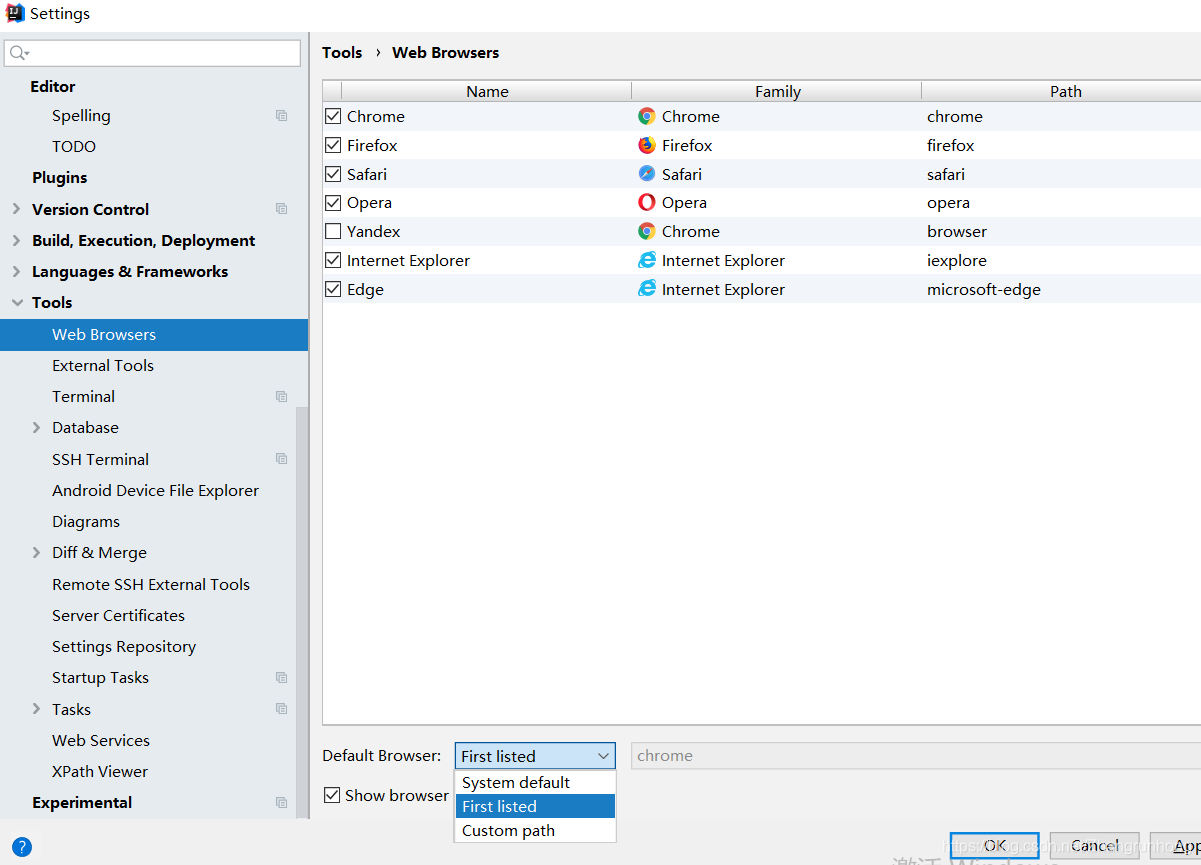Click the settings search field
This screenshot has width=1201, height=865.
click(x=152, y=53)
